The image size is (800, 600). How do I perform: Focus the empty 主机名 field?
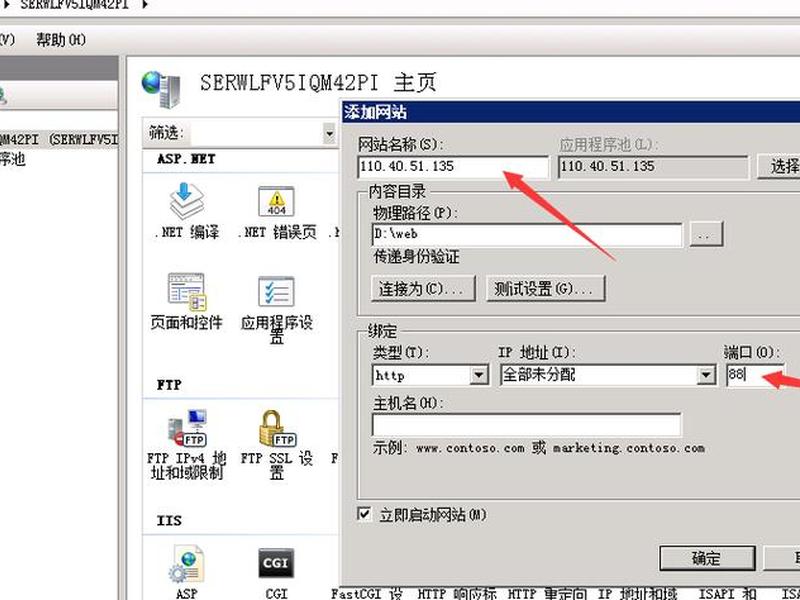click(x=527, y=424)
